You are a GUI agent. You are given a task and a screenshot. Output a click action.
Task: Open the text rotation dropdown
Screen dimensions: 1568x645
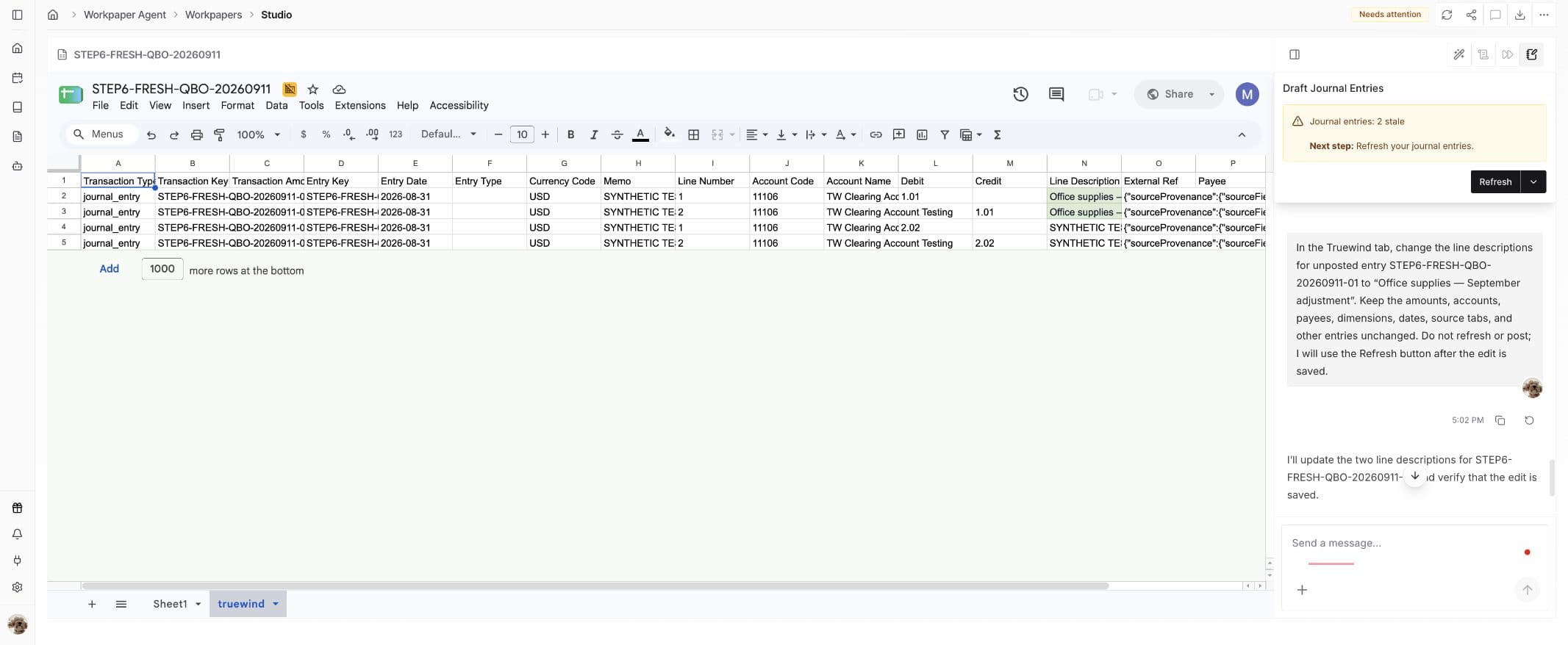(845, 134)
